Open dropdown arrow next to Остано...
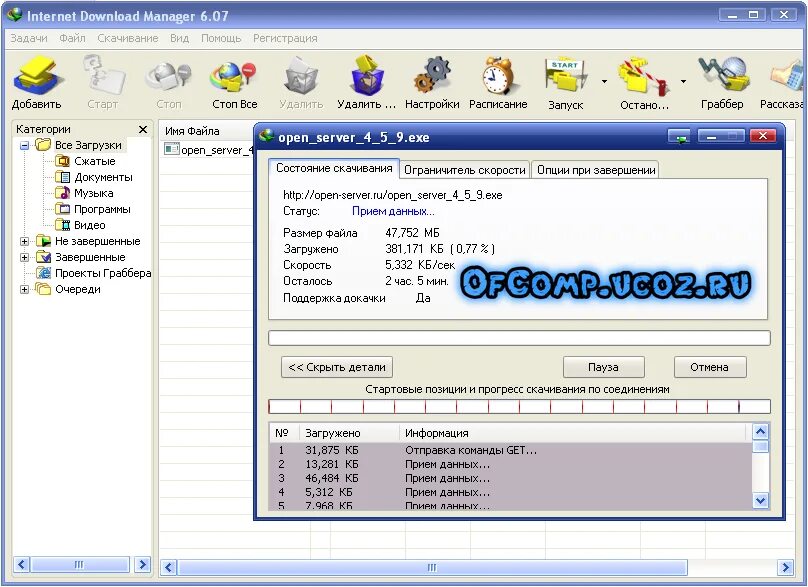 pyautogui.click(x=683, y=81)
